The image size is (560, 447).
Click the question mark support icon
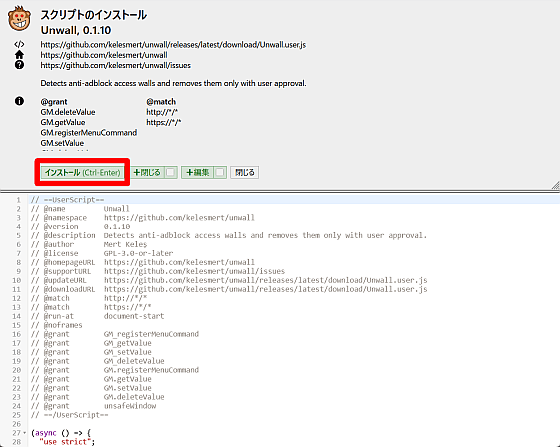[x=19, y=65]
